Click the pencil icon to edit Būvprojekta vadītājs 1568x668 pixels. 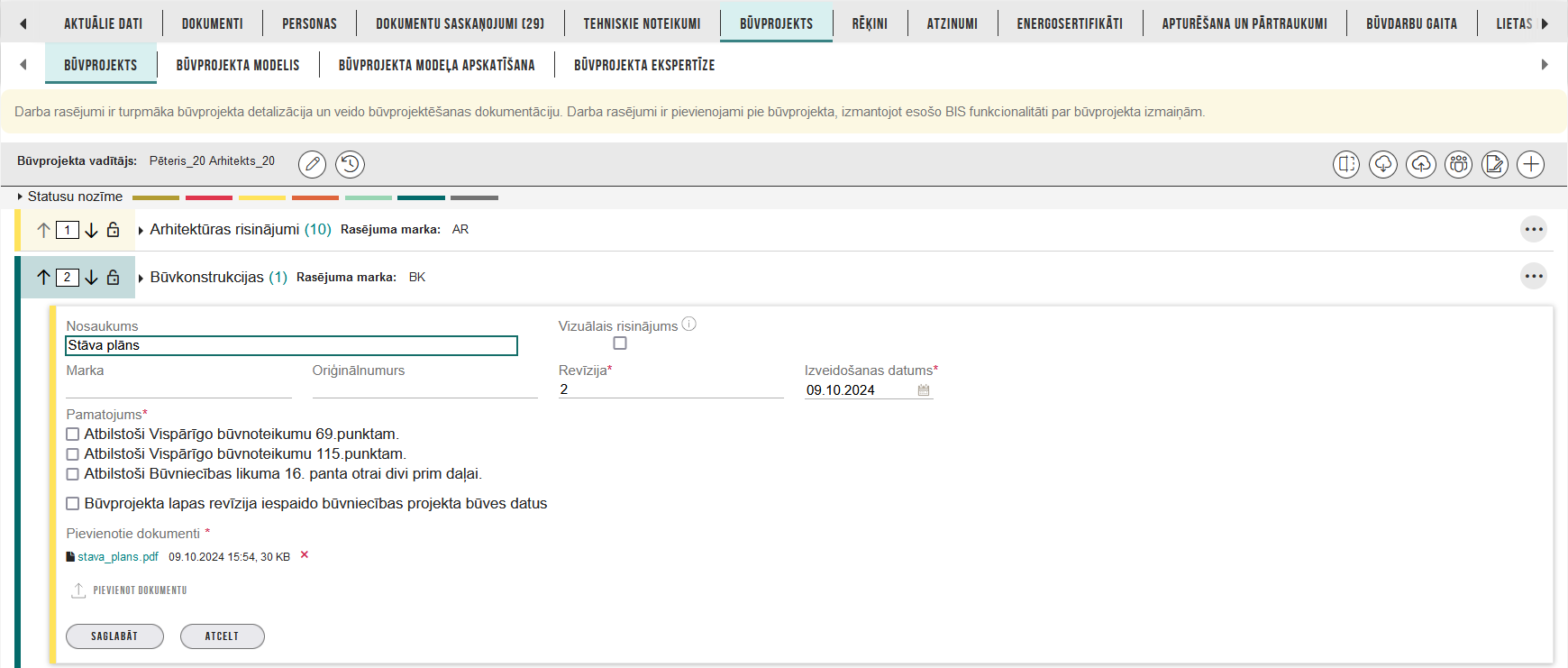click(x=312, y=164)
